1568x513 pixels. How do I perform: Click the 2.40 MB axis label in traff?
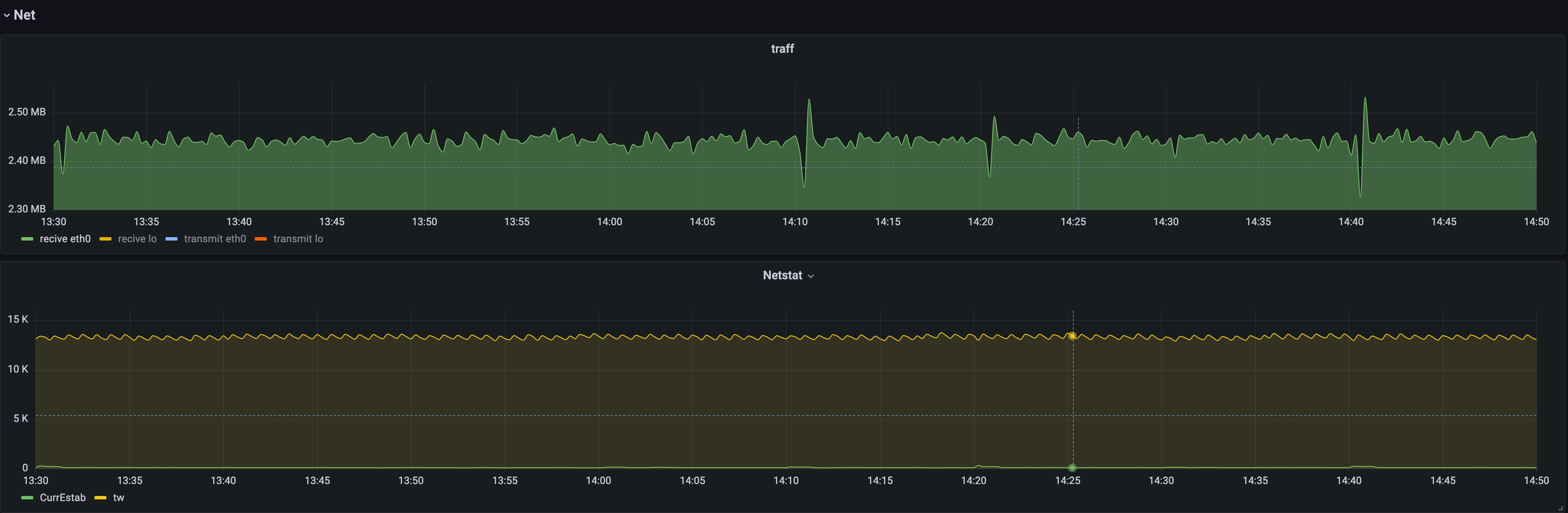pyautogui.click(x=27, y=160)
